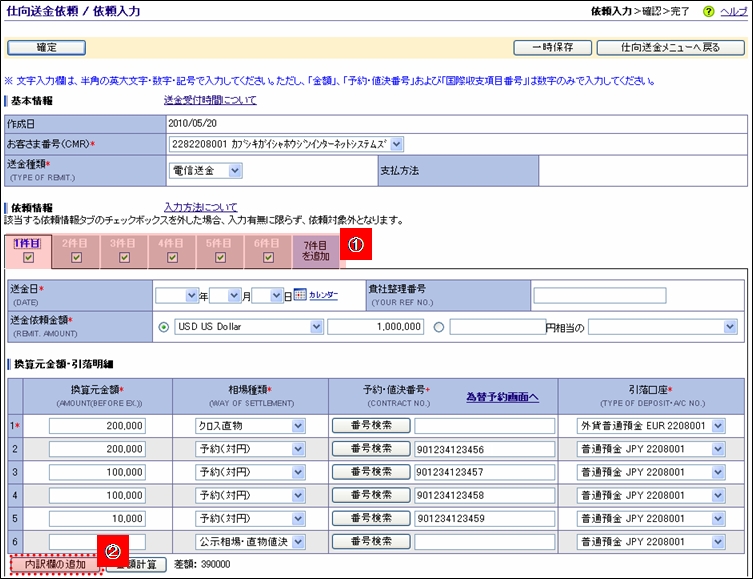Open row 1 クロス直物 dropdown
This screenshot has height=579, width=753.
[250, 426]
